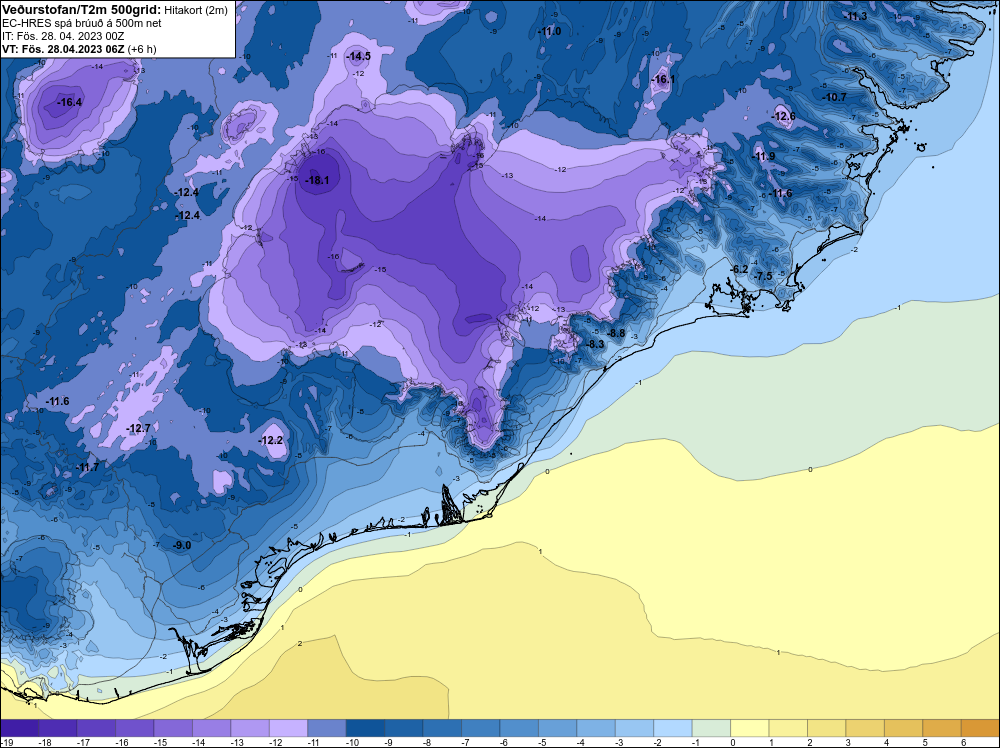Click the title text 'Veðurstofan/T2m 500grid:'
The width and height of the screenshot is (1000, 748).
click(x=81, y=9)
